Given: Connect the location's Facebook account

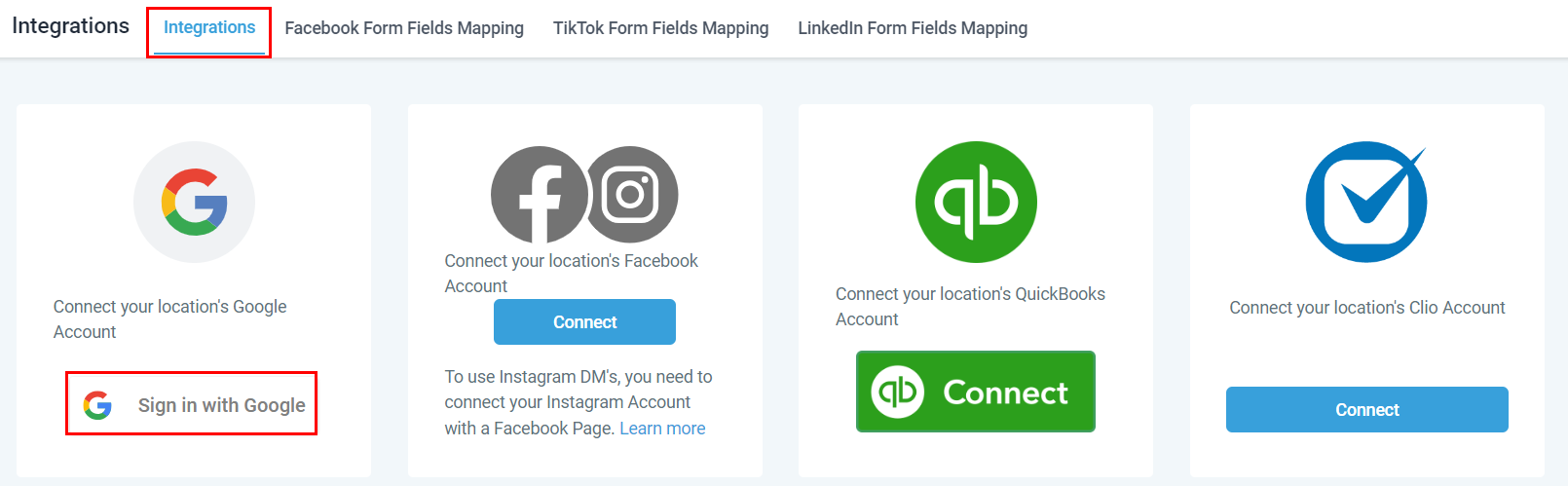Looking at the screenshot, I should [584, 322].
